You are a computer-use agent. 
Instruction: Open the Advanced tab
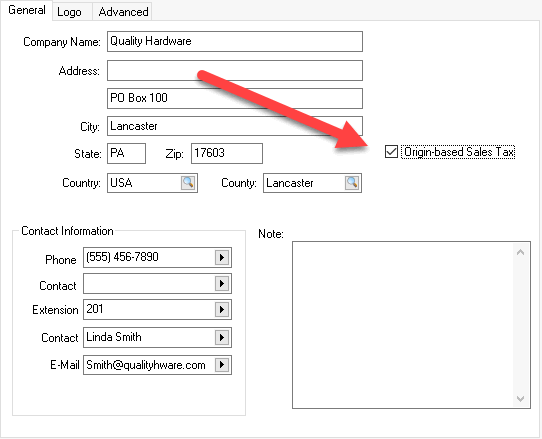point(123,12)
